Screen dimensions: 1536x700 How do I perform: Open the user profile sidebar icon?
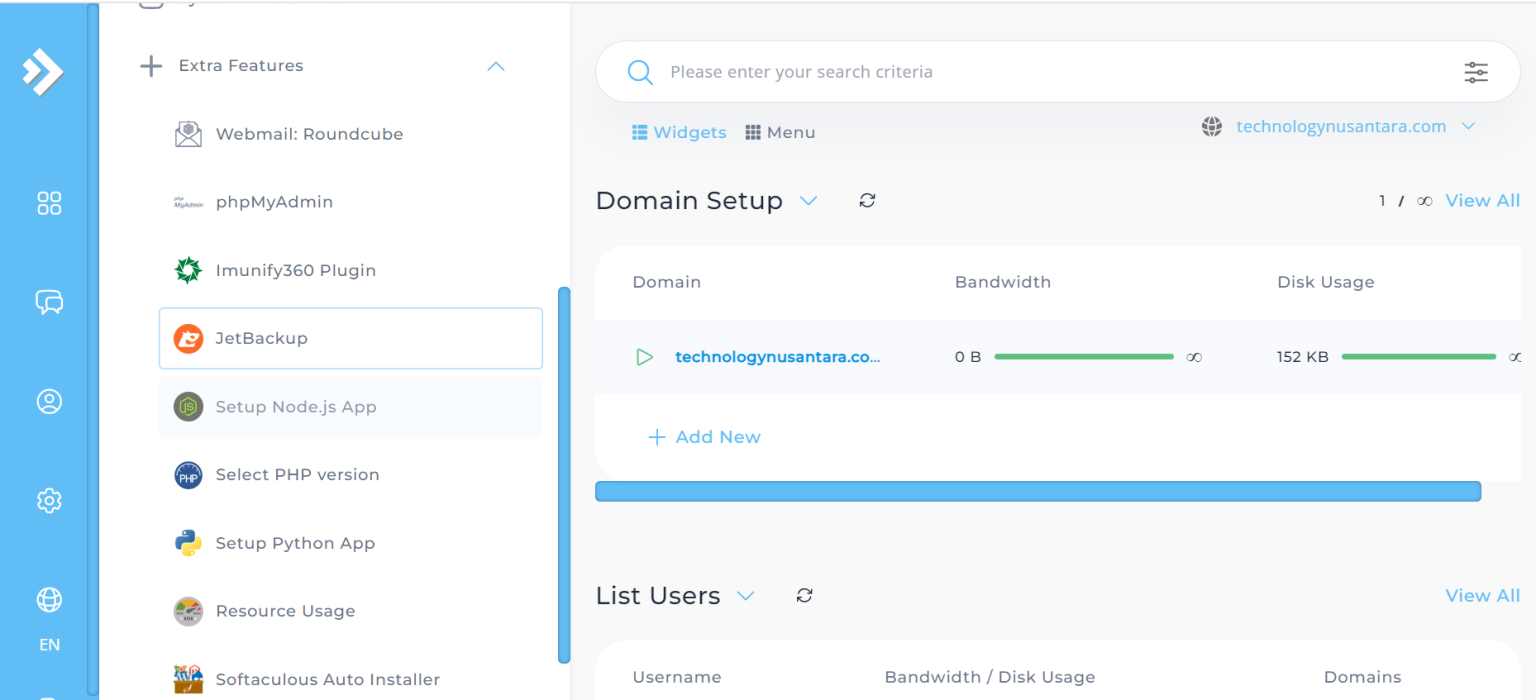[x=49, y=401]
